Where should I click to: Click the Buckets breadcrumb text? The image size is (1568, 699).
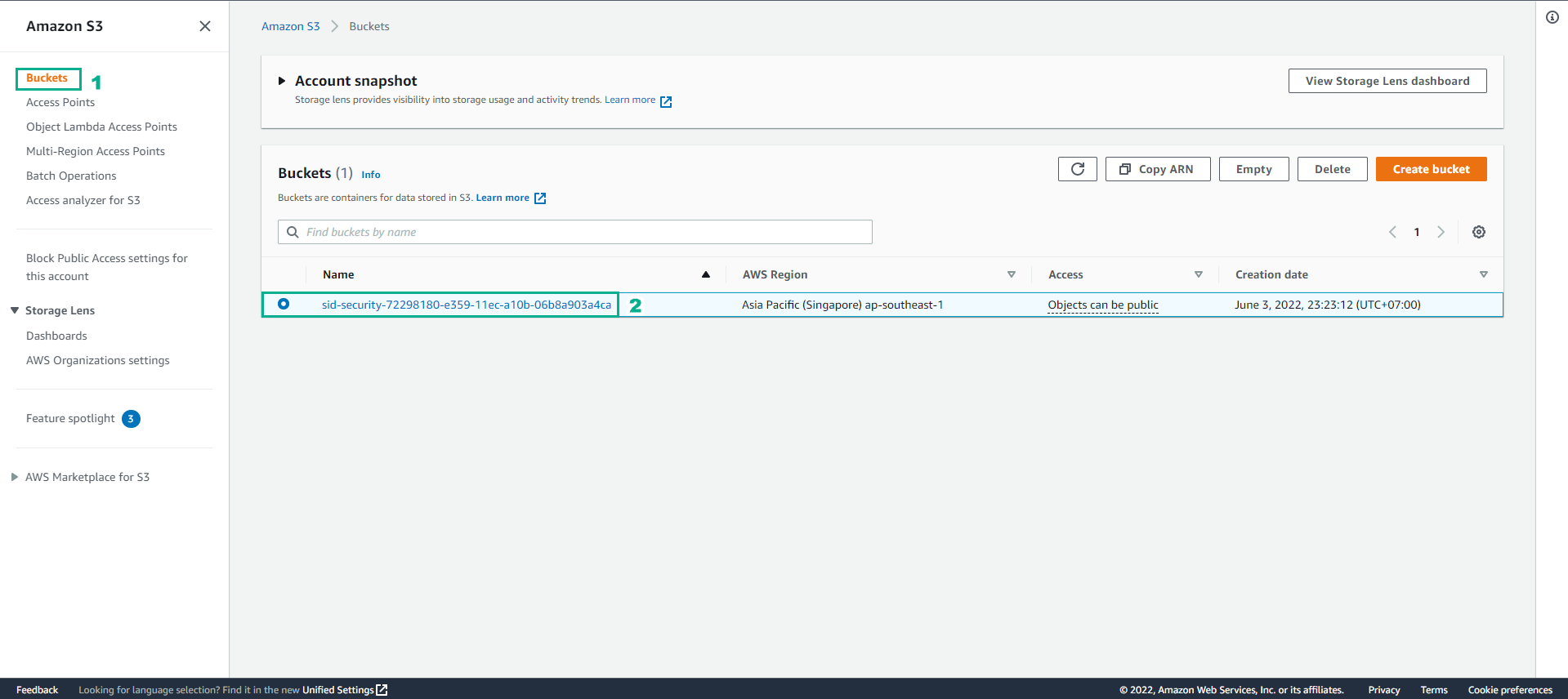pyautogui.click(x=369, y=26)
